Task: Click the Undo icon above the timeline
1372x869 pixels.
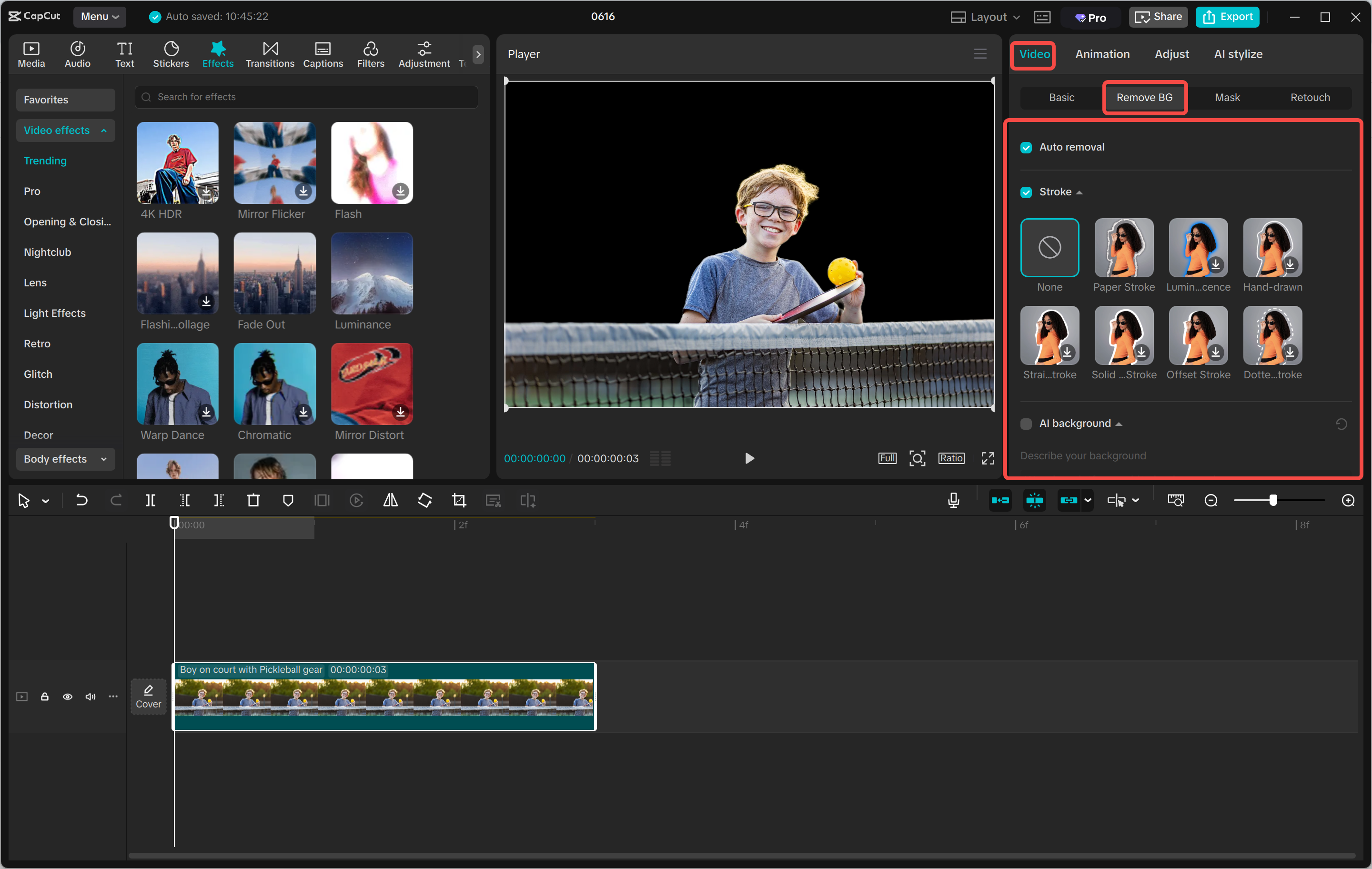Action: pos(81,500)
